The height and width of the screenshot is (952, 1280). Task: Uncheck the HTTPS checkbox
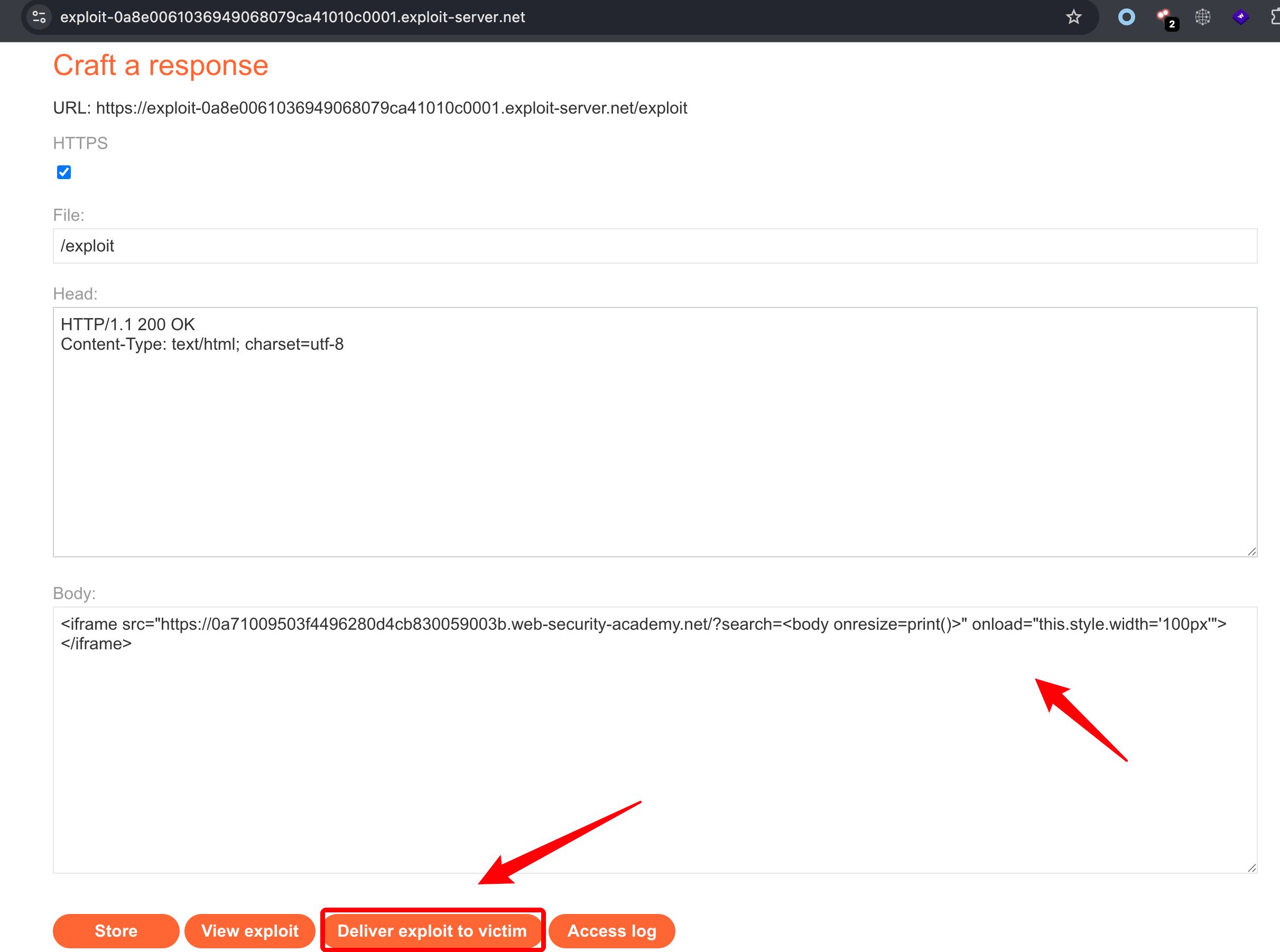[64, 172]
